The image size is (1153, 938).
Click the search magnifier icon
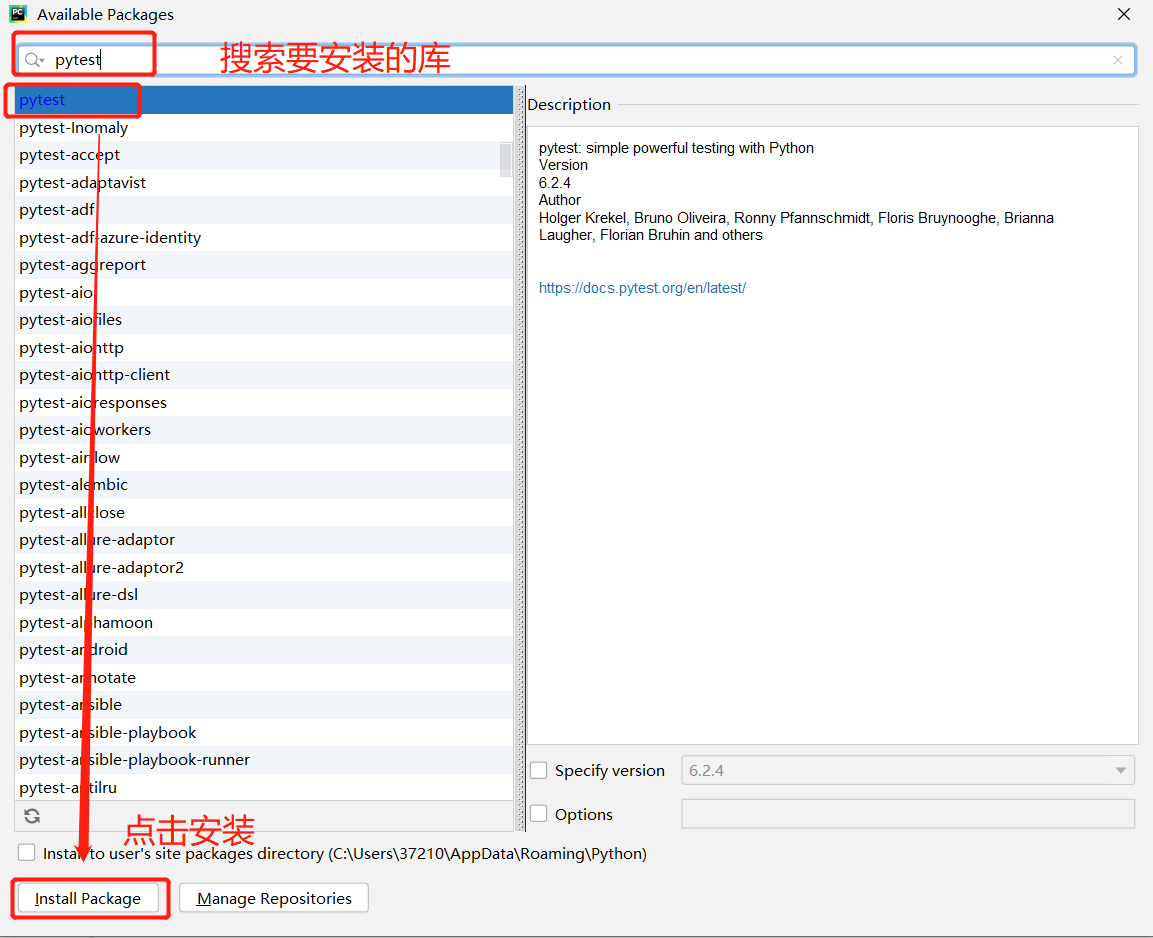33,60
